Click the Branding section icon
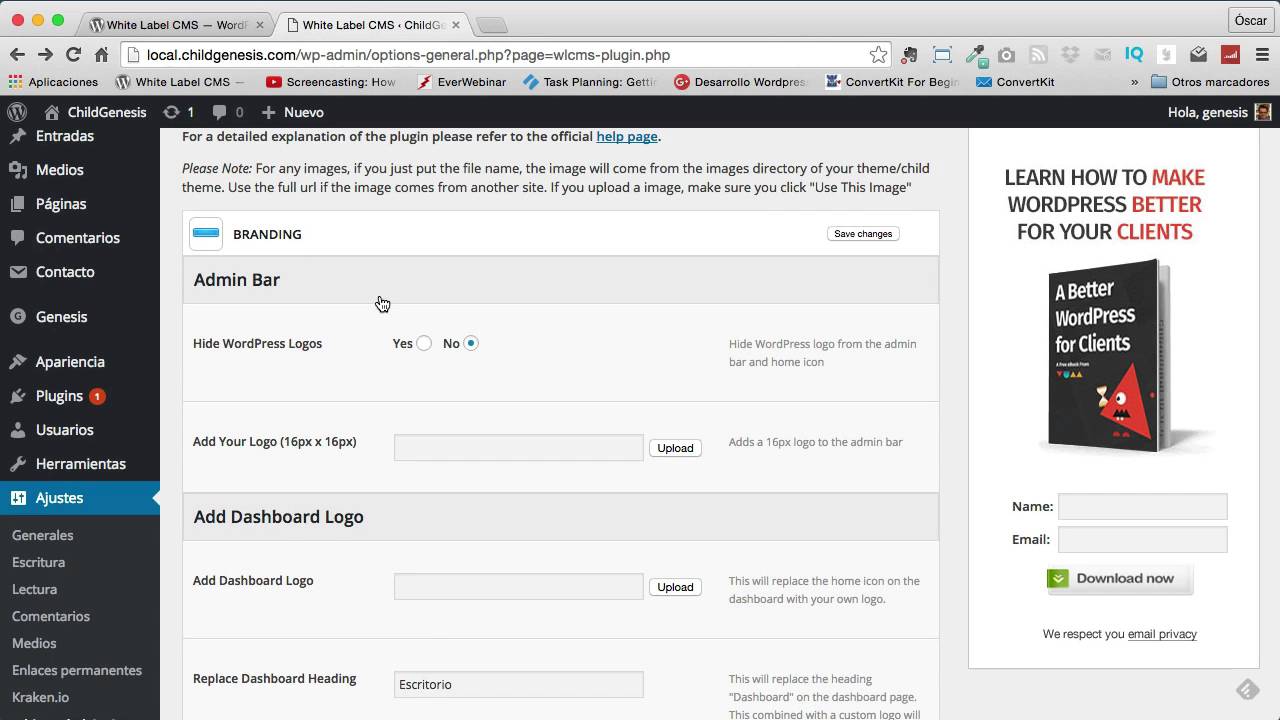1280x720 pixels. click(206, 233)
